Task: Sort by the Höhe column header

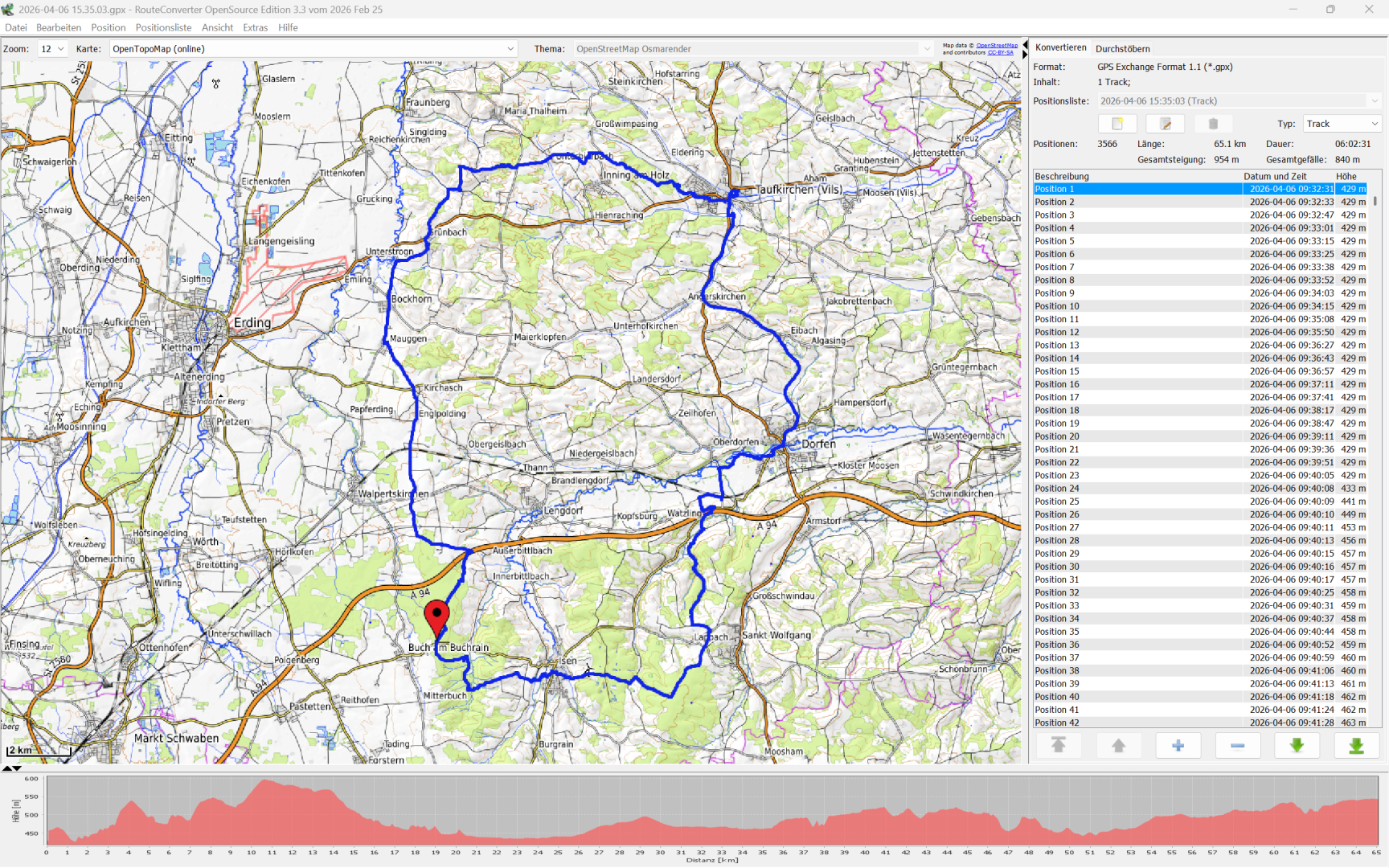Action: click(x=1346, y=176)
